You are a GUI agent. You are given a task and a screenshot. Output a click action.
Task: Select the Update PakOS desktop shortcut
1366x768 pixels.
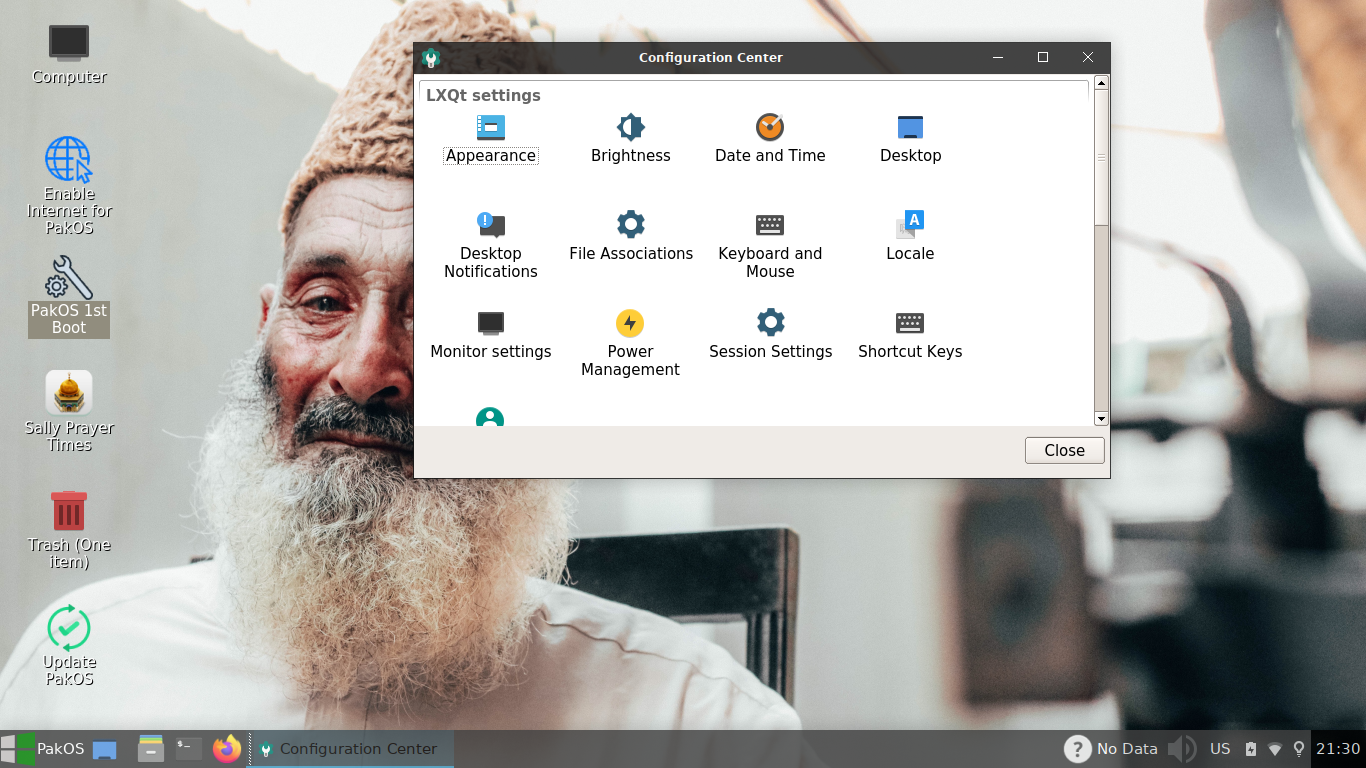(x=69, y=645)
